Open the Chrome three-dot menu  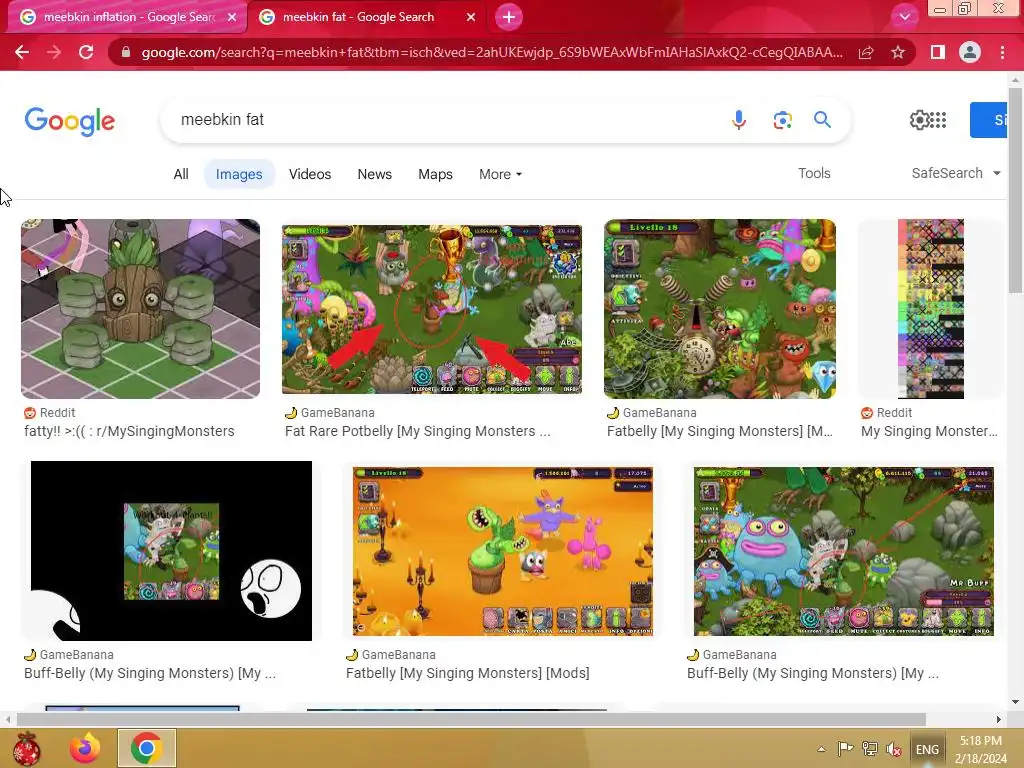coord(1002,52)
